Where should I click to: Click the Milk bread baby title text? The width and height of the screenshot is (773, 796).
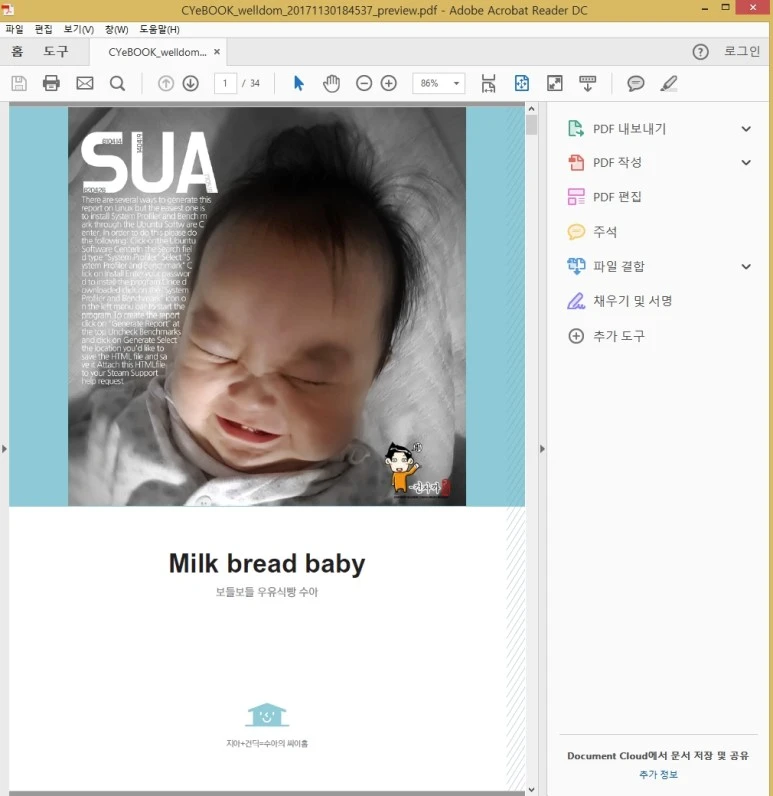[267, 563]
